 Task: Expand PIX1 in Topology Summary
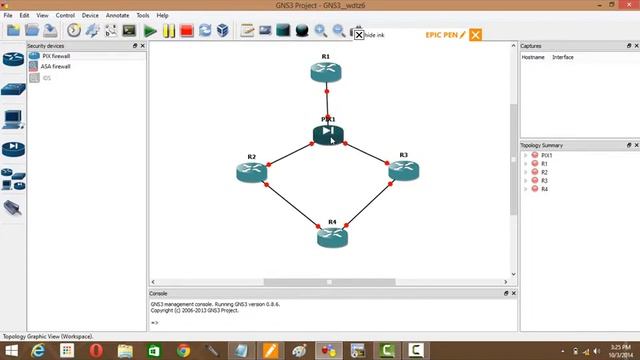click(526, 156)
